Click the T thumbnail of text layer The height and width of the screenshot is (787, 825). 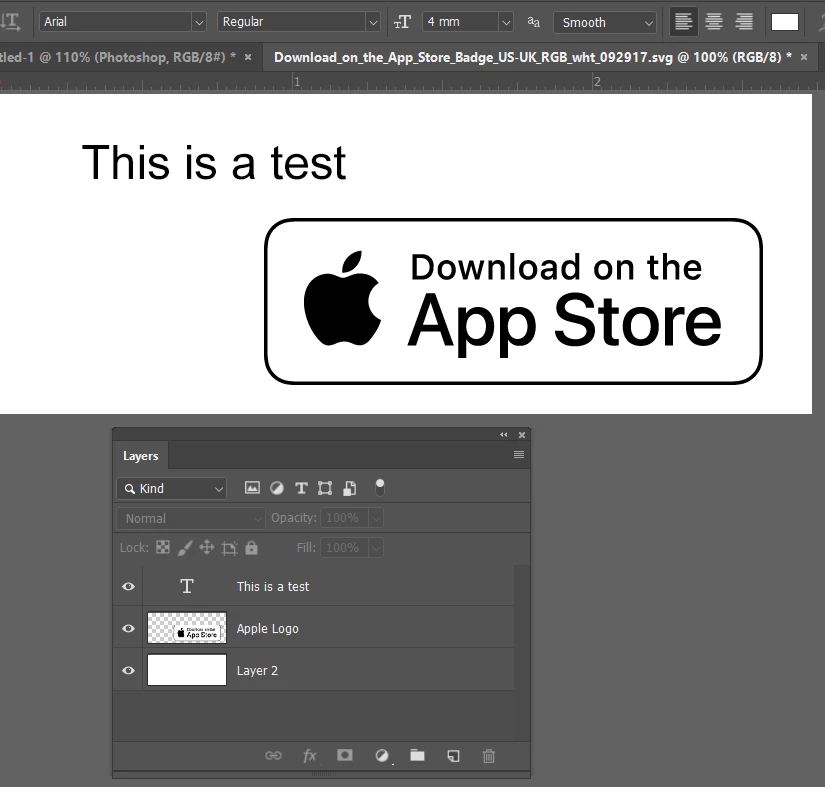(187, 586)
